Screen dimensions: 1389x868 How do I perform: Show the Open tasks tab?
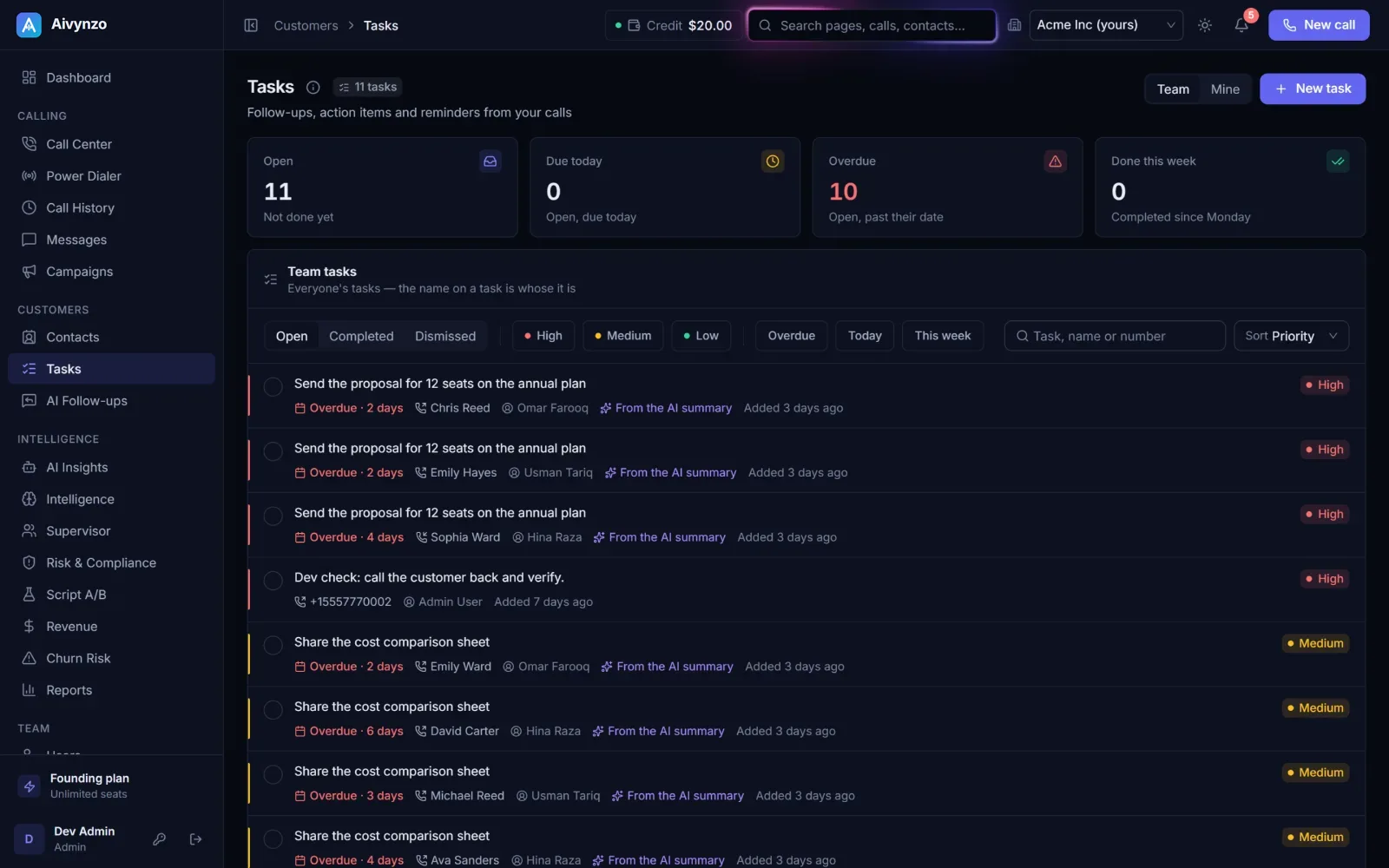click(x=292, y=336)
